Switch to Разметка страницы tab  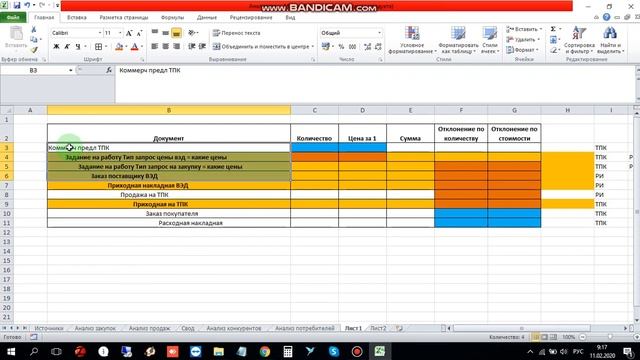click(124, 18)
